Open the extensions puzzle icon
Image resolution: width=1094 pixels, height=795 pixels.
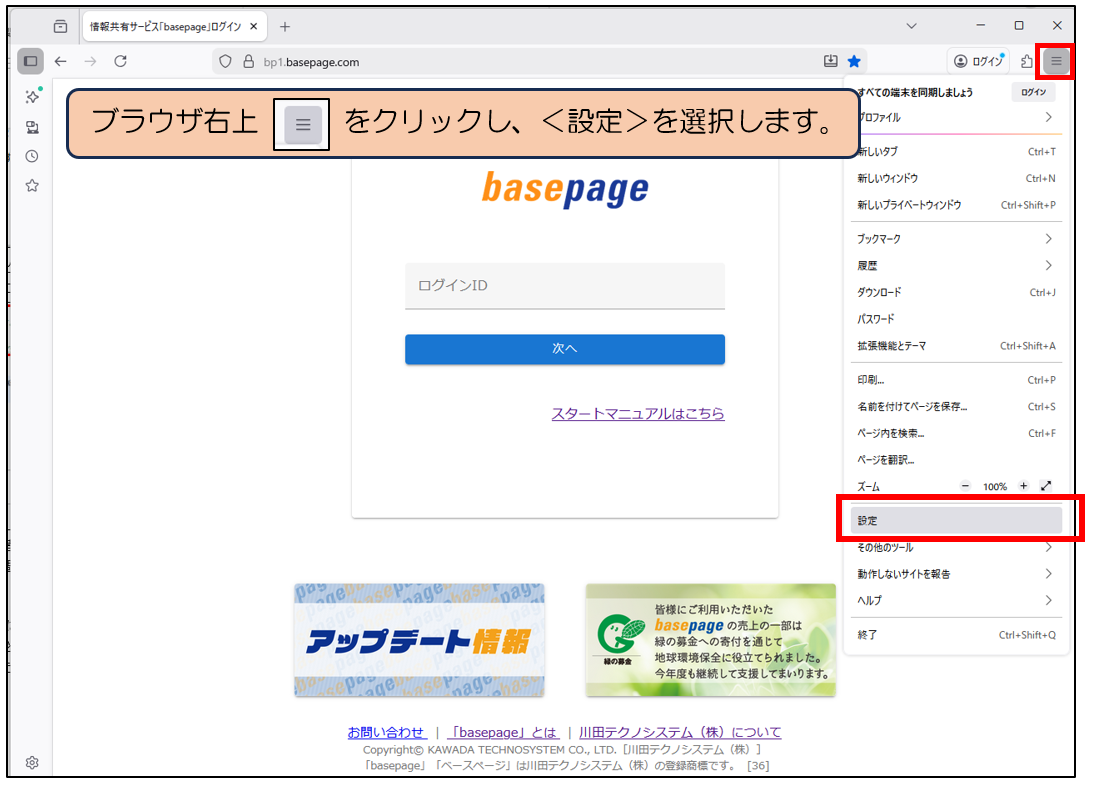click(x=1027, y=62)
